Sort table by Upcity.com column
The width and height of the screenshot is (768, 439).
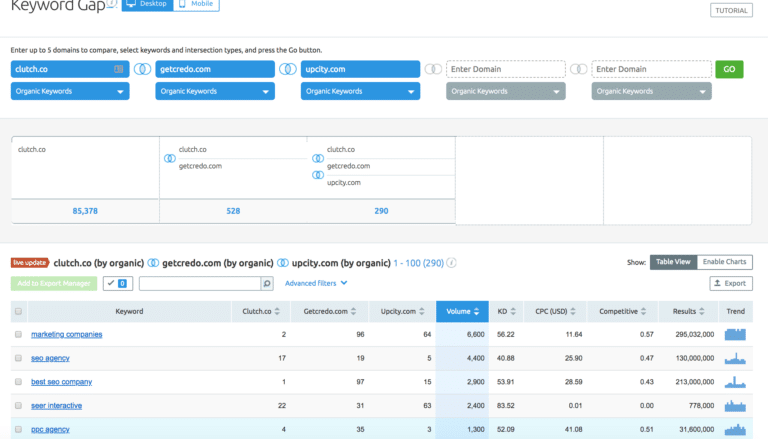tap(402, 311)
